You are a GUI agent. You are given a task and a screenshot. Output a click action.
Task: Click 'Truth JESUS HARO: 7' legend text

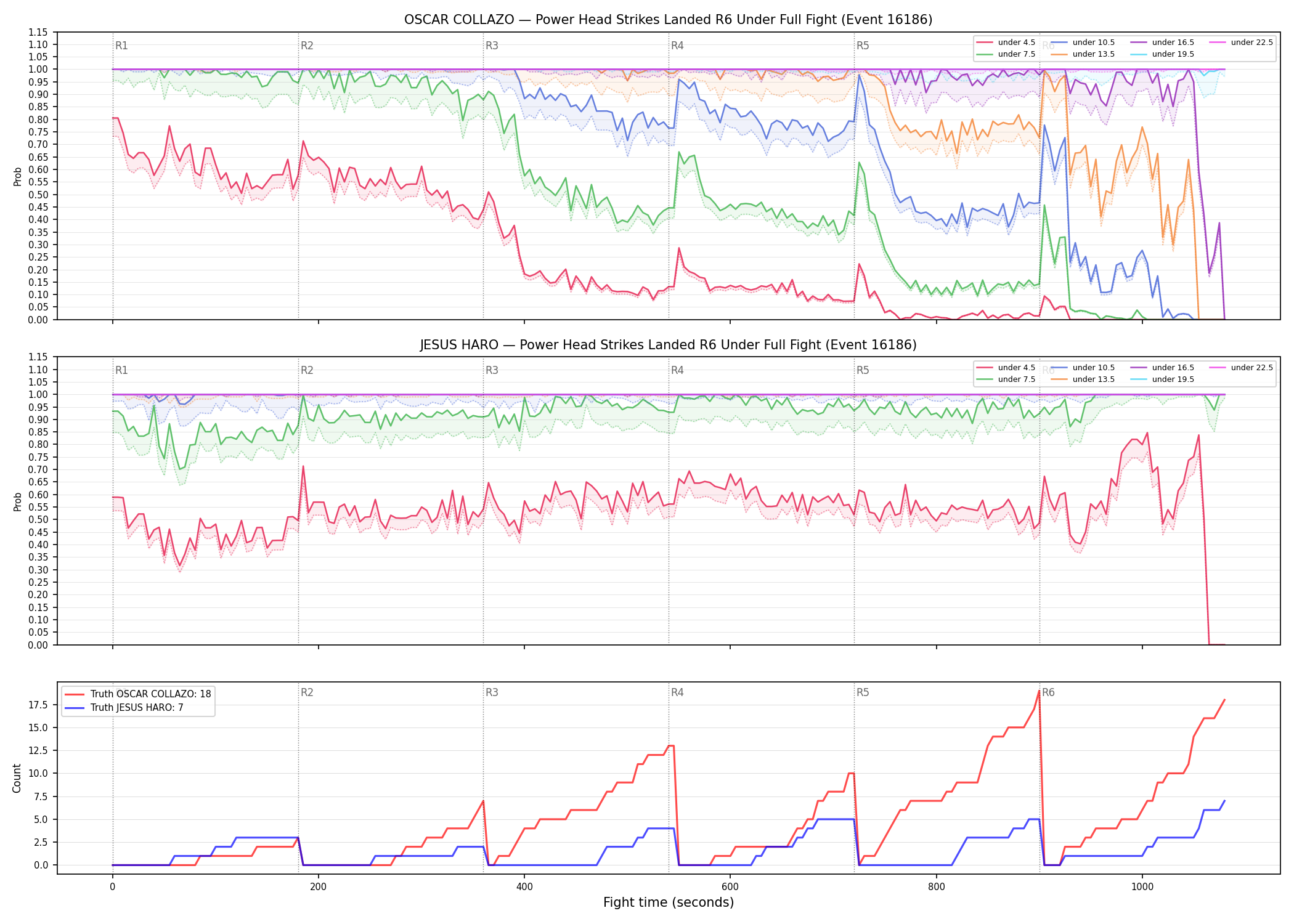pos(137,708)
